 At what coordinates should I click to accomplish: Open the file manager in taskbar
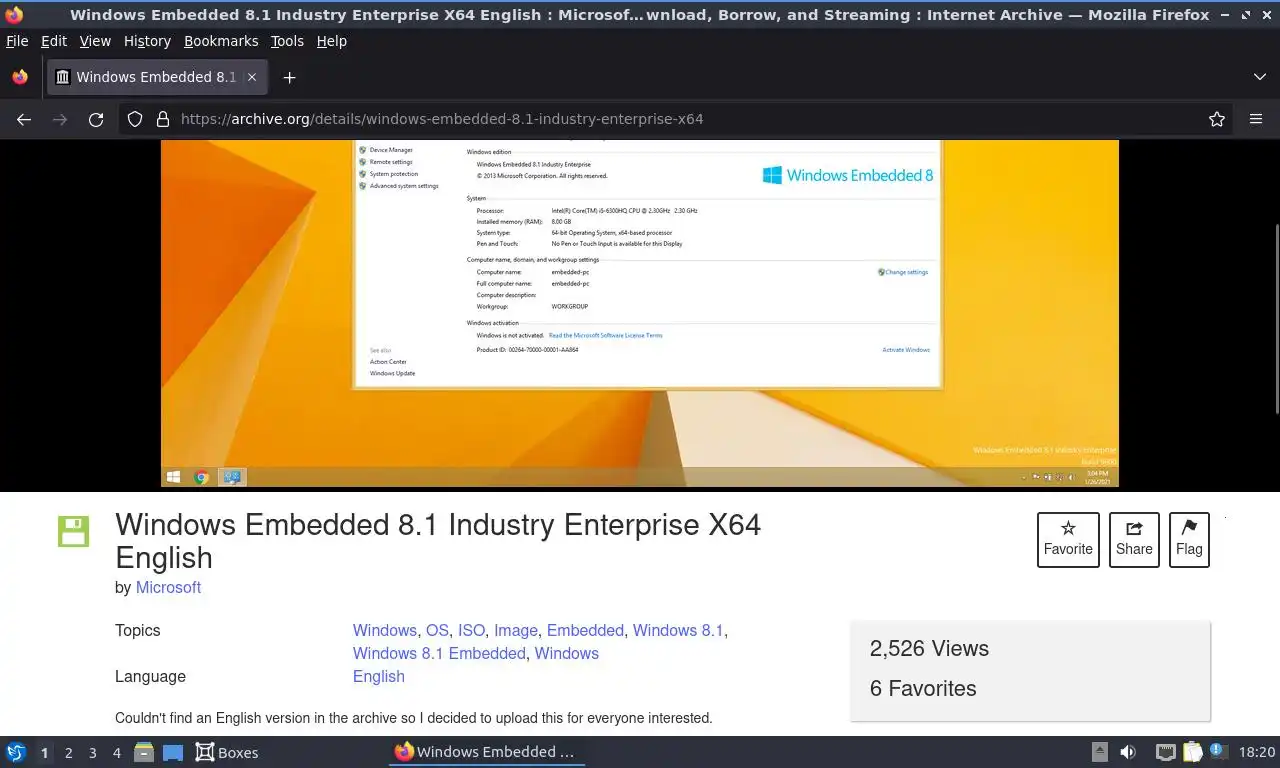coord(144,752)
